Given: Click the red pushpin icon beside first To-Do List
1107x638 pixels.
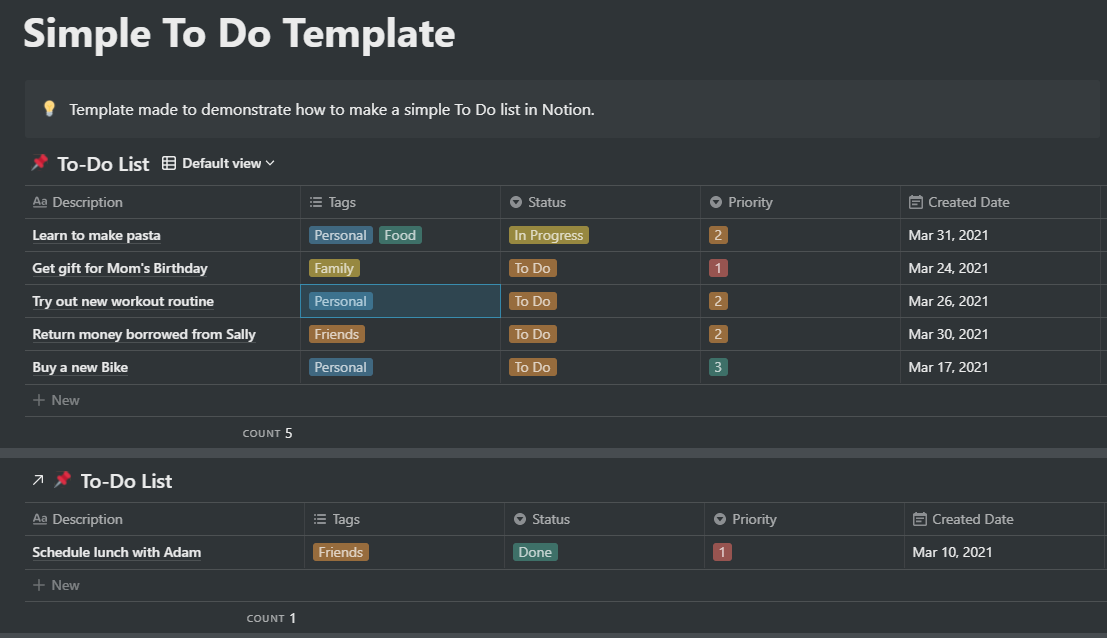Looking at the screenshot, I should (40, 163).
